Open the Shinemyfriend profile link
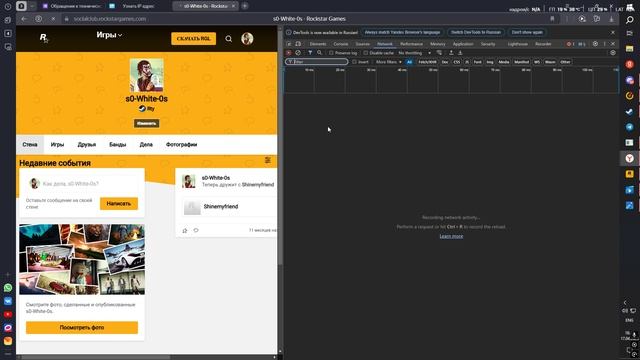Viewport: 640px width, 360px height. tap(221, 207)
